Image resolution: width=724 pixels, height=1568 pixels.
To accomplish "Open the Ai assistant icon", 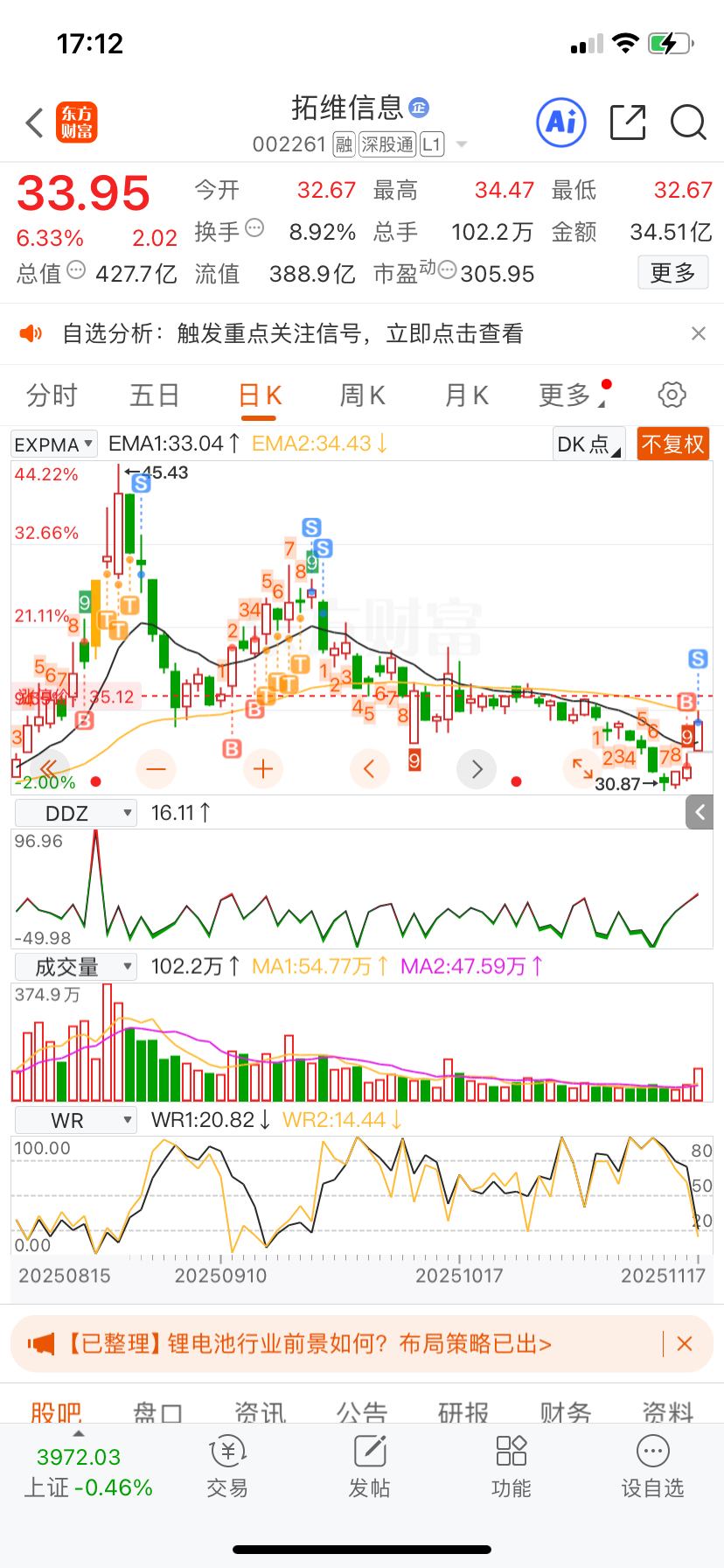I will click(561, 122).
